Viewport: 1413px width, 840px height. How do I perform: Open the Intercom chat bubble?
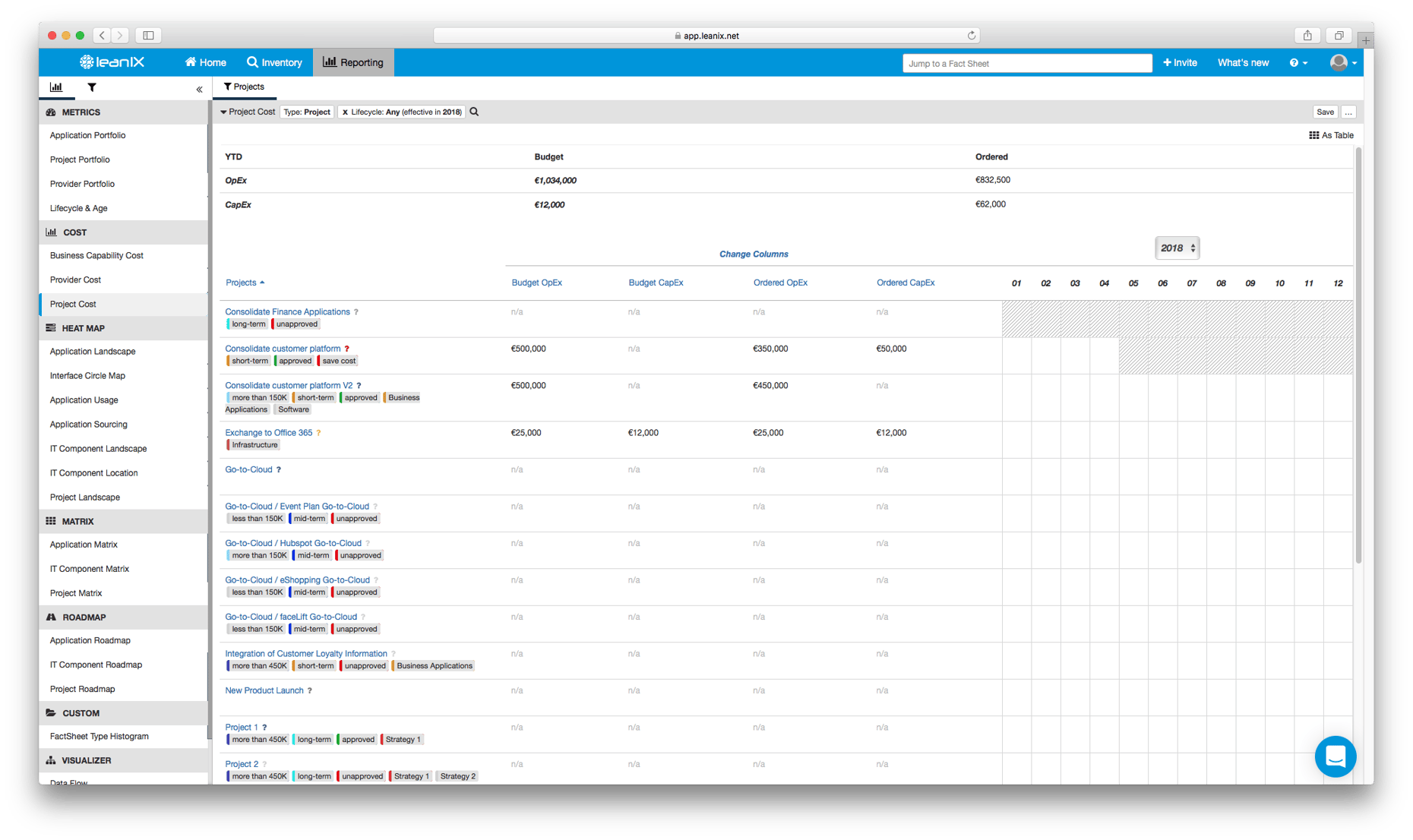click(x=1335, y=756)
